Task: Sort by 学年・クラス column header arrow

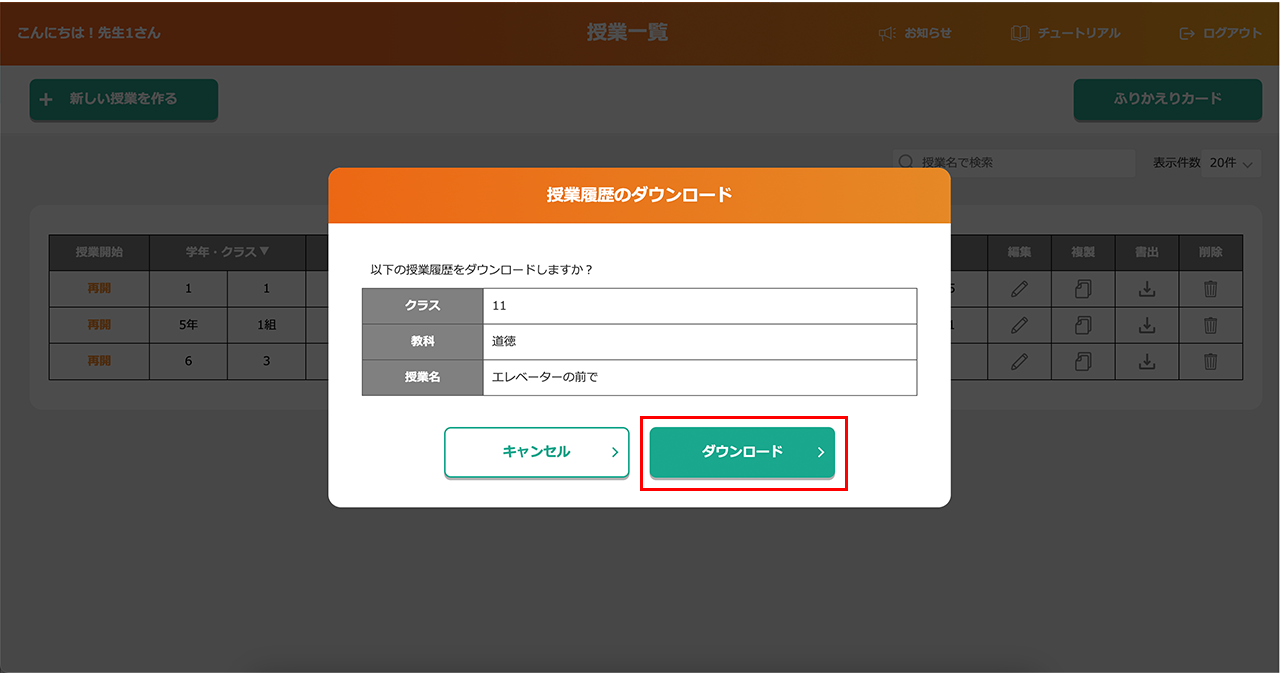Action: [x=264, y=252]
